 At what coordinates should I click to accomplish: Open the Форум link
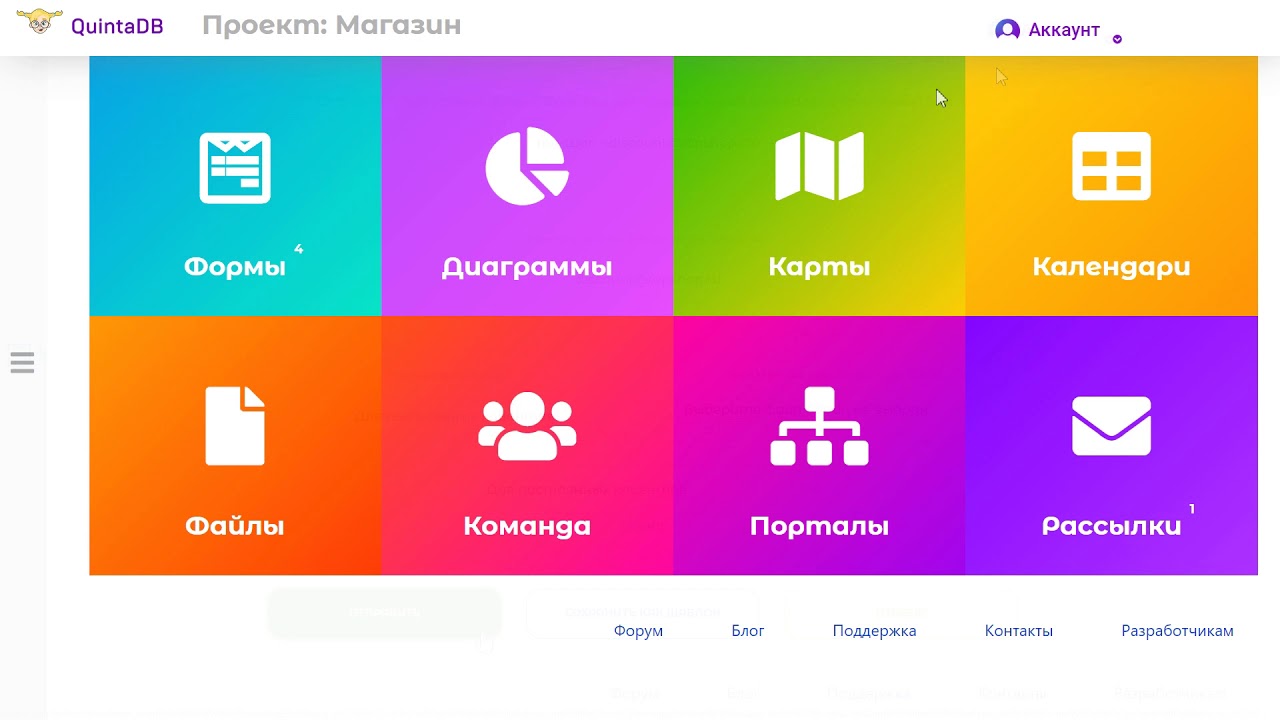(x=638, y=631)
